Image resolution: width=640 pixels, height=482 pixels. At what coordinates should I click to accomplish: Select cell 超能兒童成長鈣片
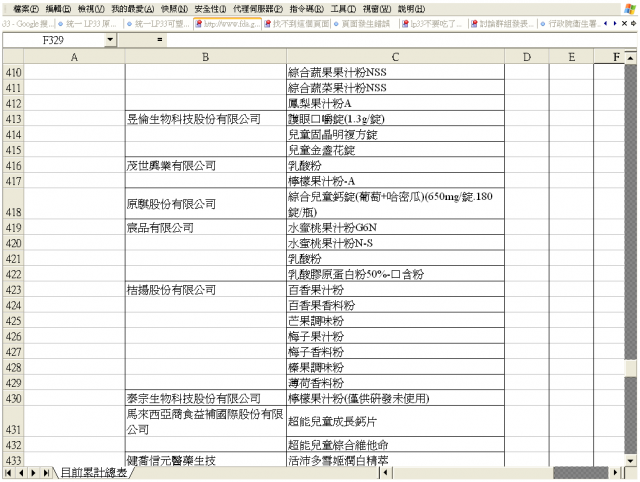tap(395, 421)
